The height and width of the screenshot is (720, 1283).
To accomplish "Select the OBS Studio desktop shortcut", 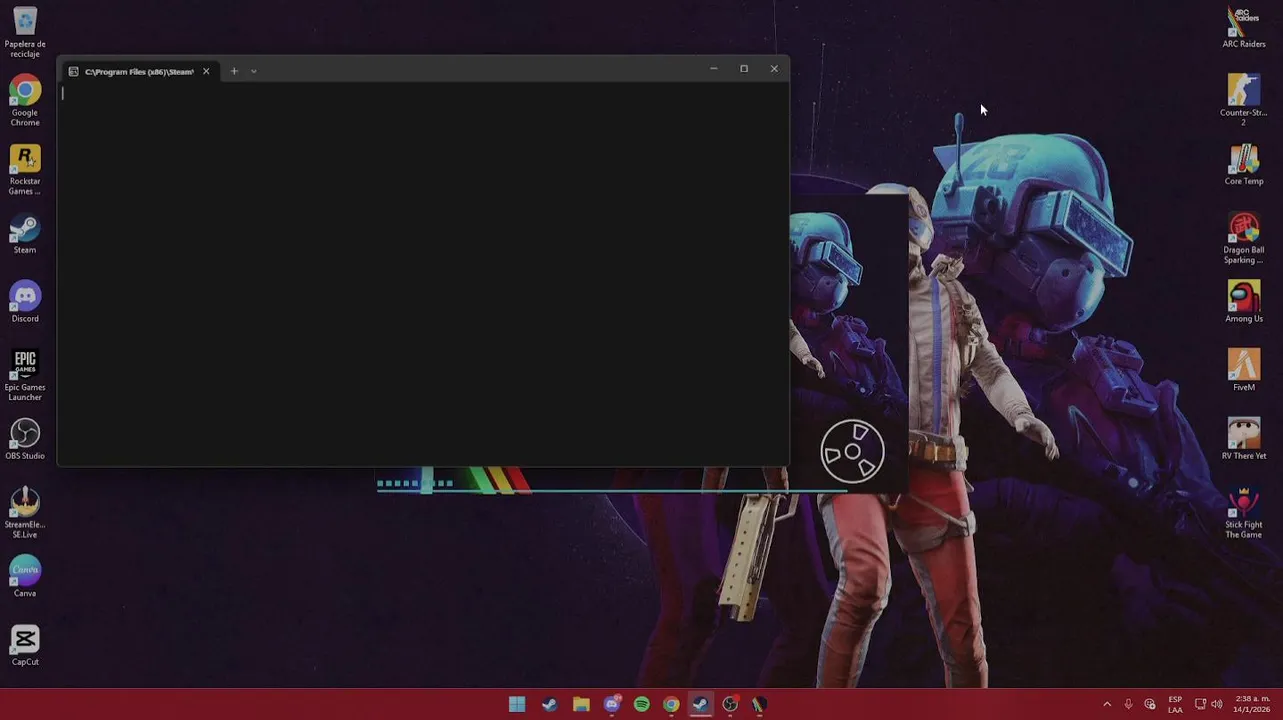I will click(x=25, y=441).
